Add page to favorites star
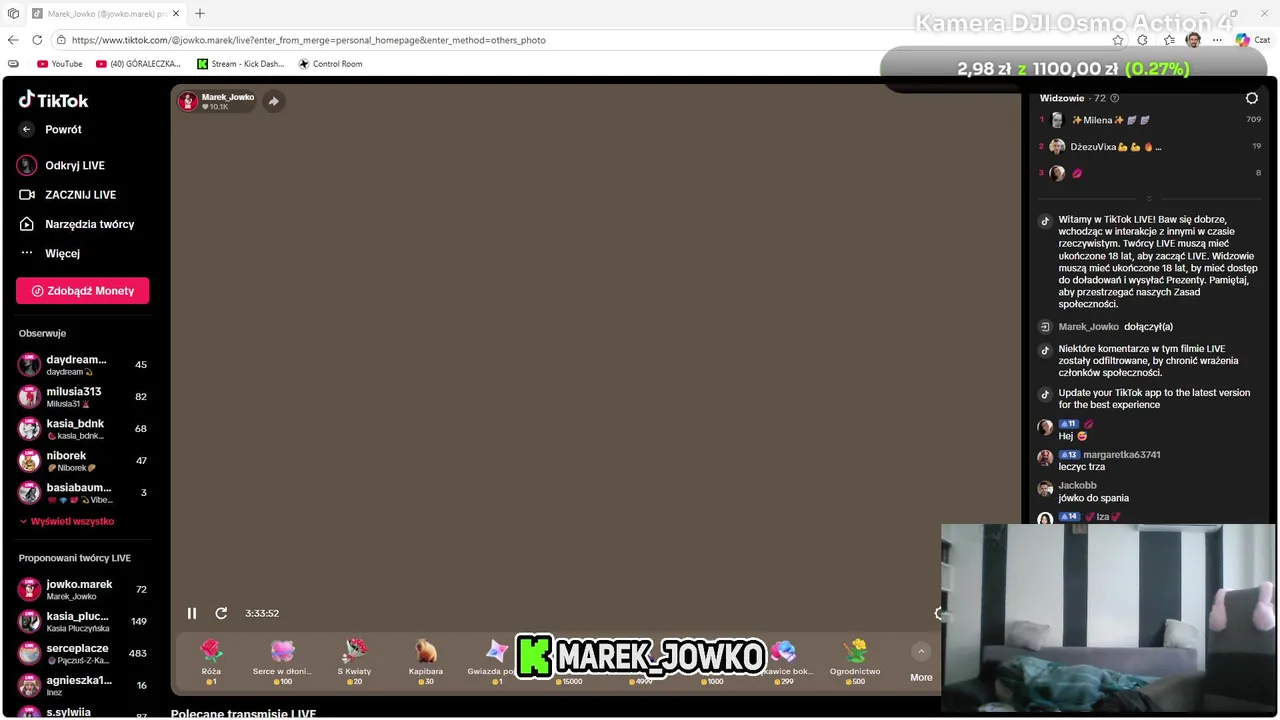The height and width of the screenshot is (720, 1280). tap(1118, 40)
